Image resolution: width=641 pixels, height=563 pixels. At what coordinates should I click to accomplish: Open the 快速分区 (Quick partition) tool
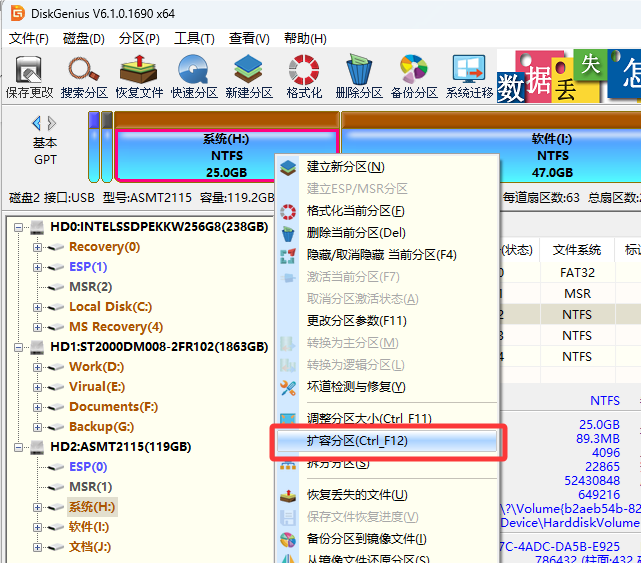(194, 77)
